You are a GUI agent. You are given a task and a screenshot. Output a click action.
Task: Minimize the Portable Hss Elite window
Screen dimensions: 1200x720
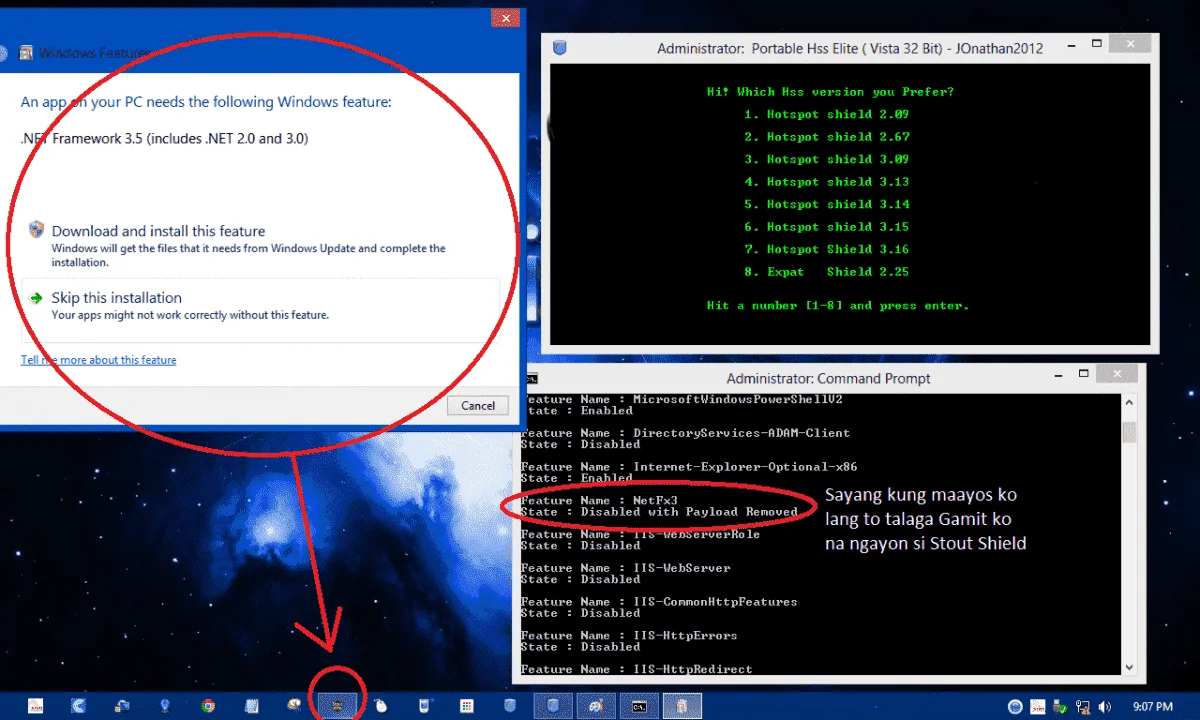pyautogui.click(x=1070, y=45)
